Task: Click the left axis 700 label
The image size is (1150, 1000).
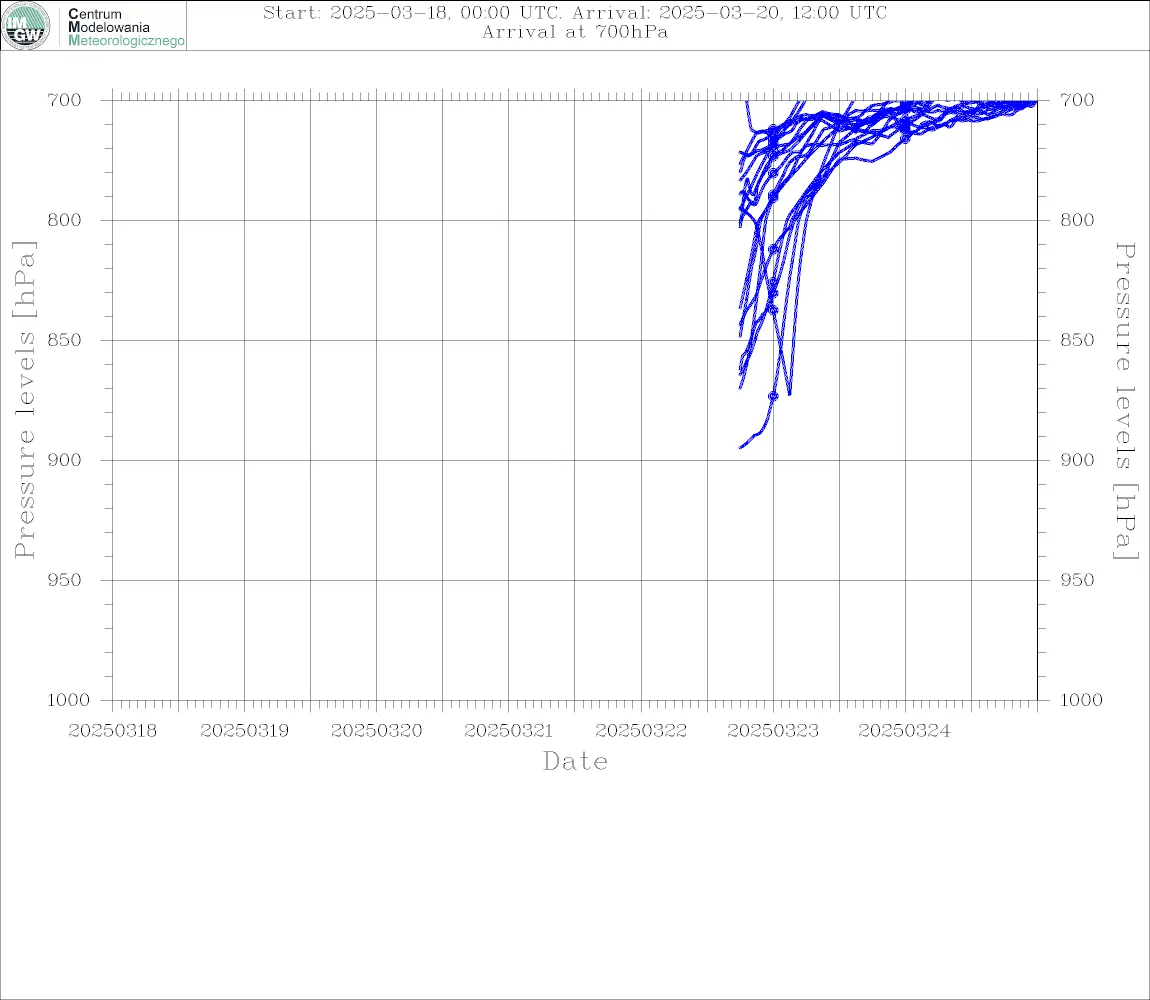Action: (x=65, y=100)
